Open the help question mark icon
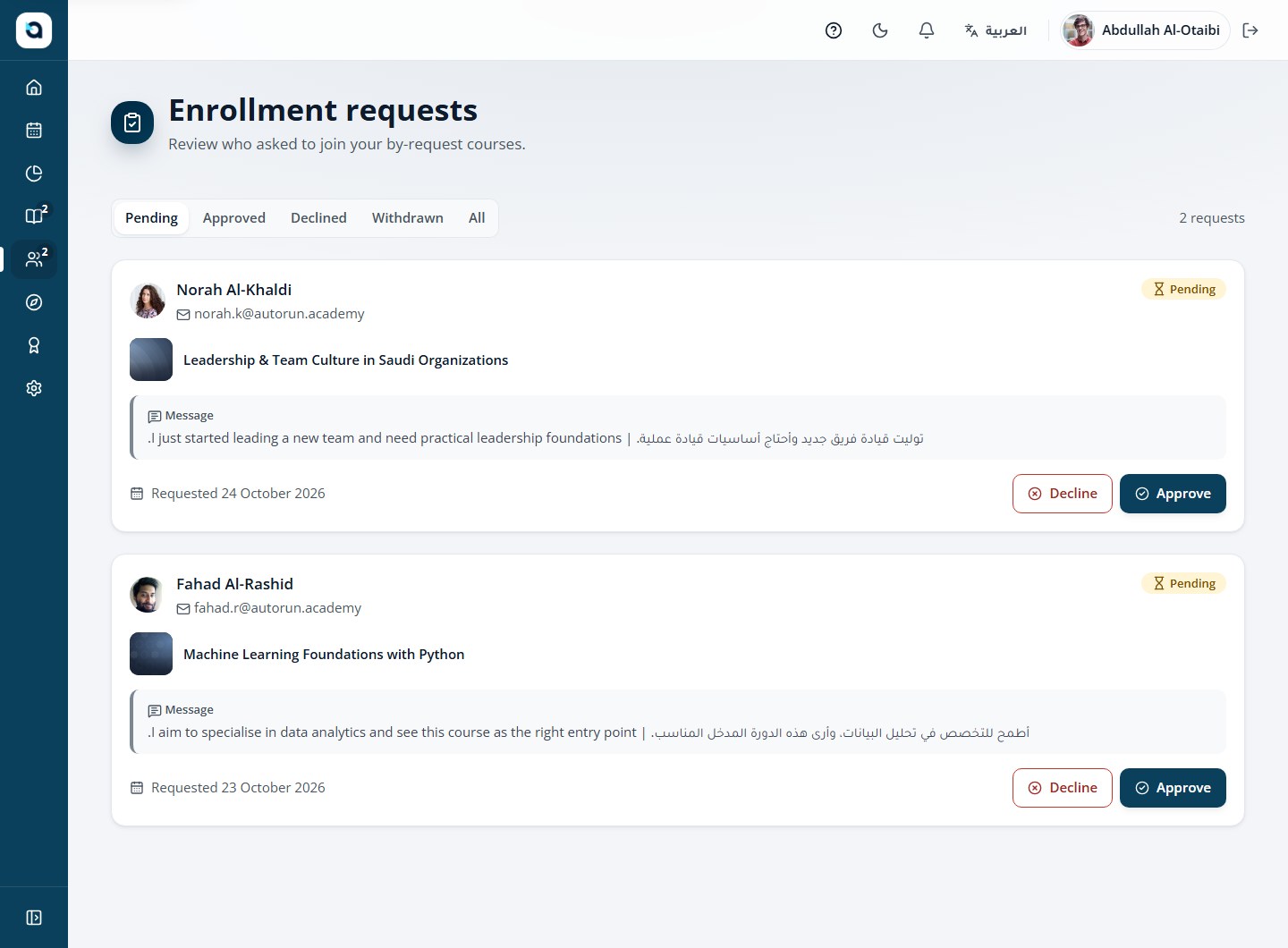1288x948 pixels. (x=834, y=30)
